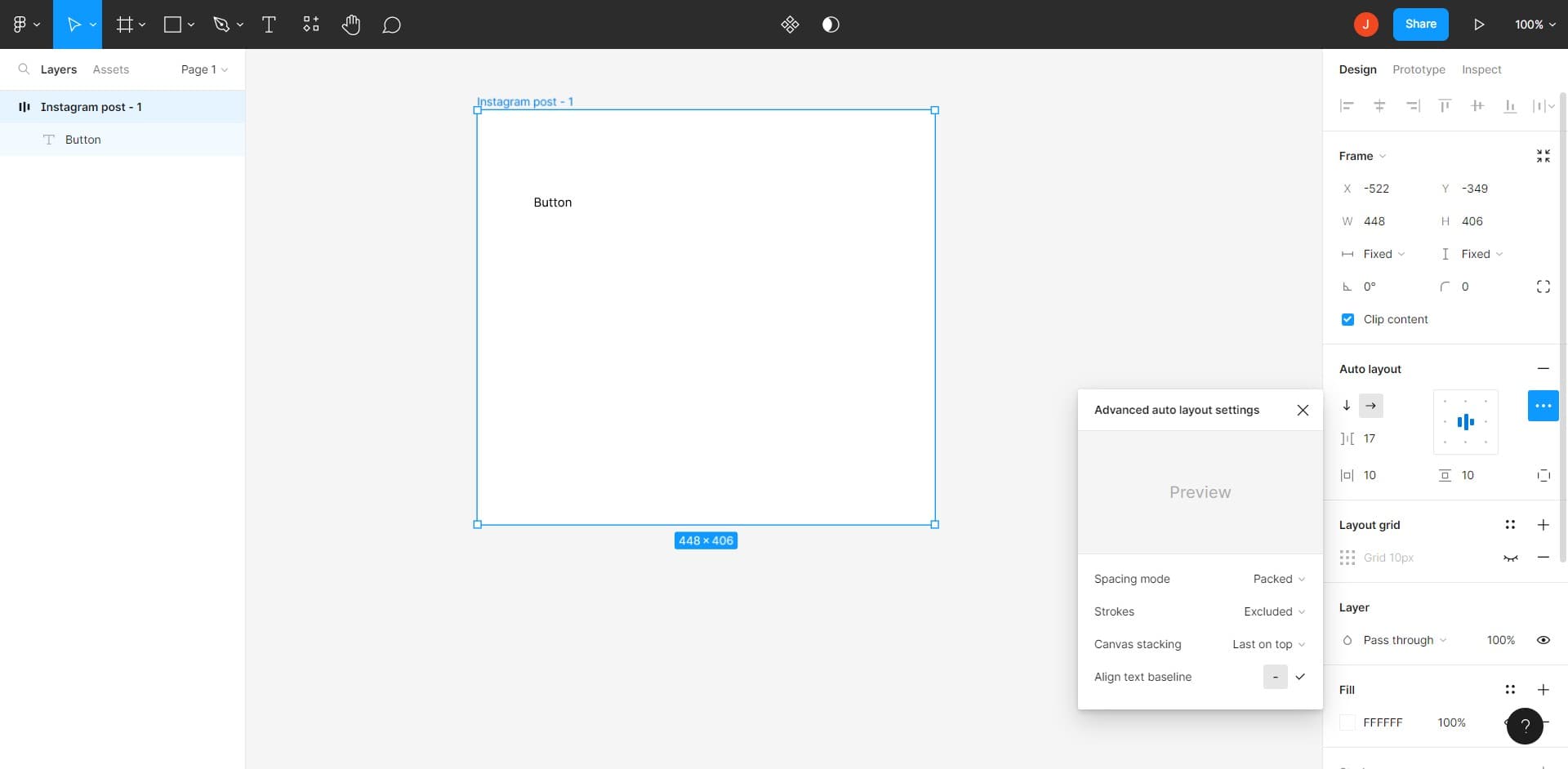The image size is (1568, 769).
Task: Click the FFFFFF fill color swatch
Action: click(x=1348, y=722)
